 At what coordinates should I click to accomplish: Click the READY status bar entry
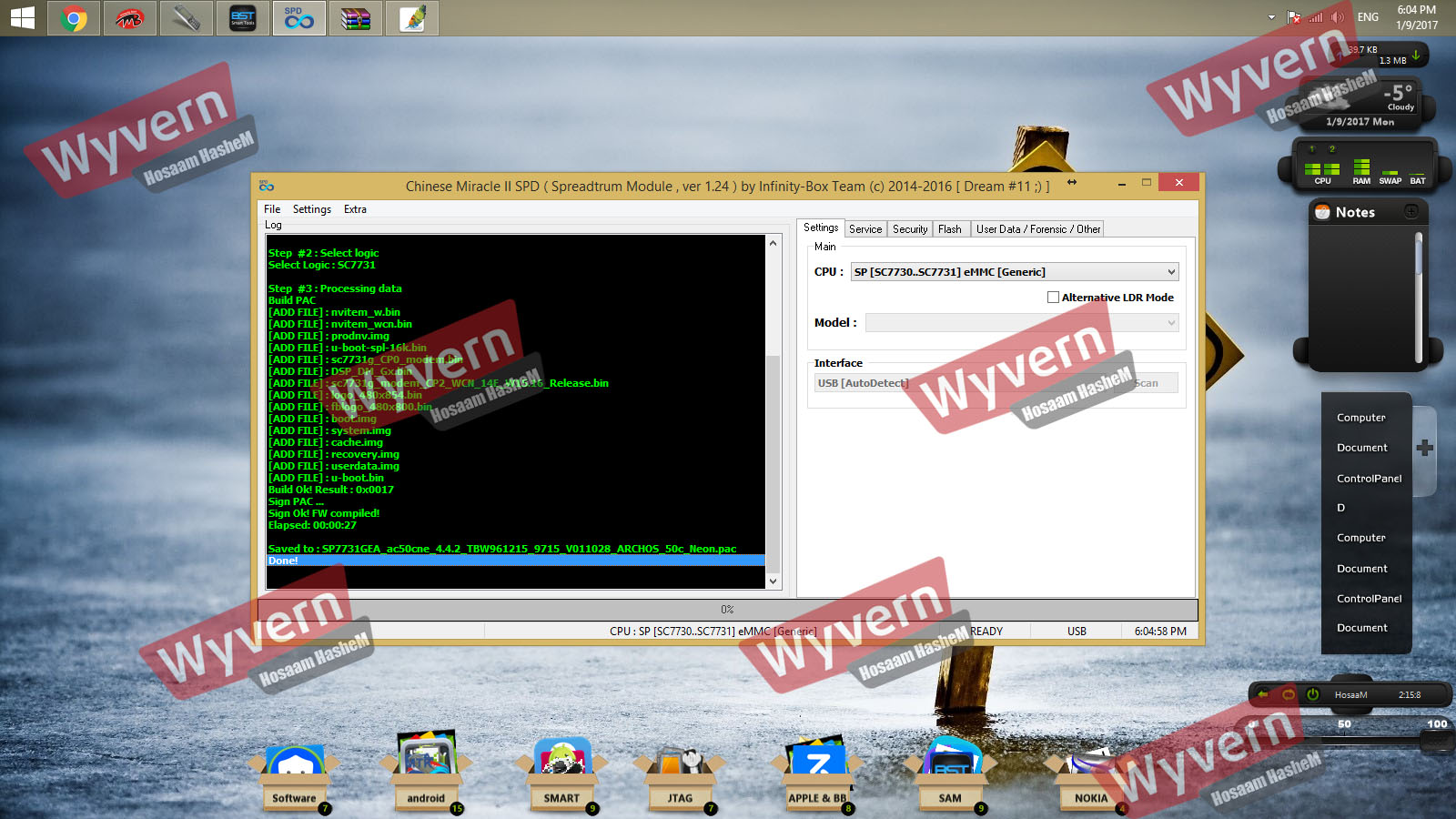(x=986, y=632)
